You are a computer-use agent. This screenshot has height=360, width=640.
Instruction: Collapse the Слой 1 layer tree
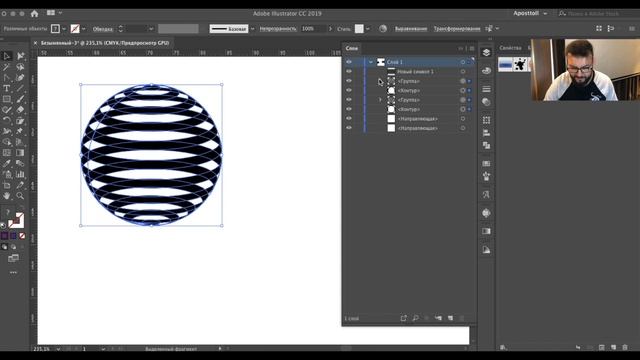[371, 62]
